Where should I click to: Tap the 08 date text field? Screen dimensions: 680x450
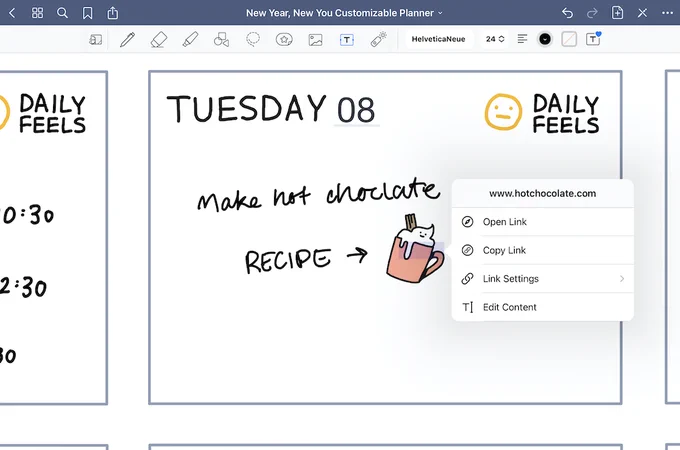point(356,110)
